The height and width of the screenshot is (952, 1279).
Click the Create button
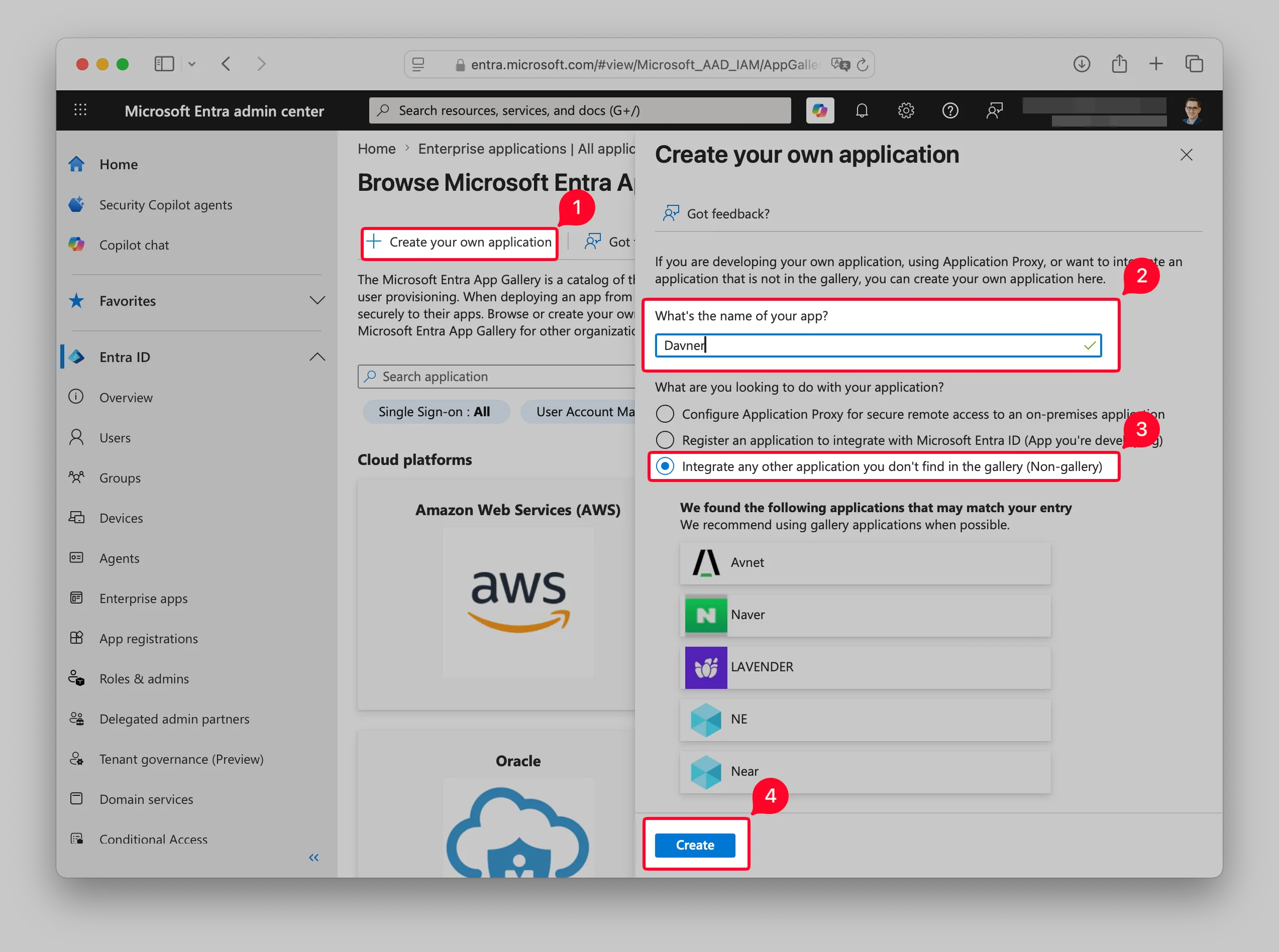click(x=695, y=845)
